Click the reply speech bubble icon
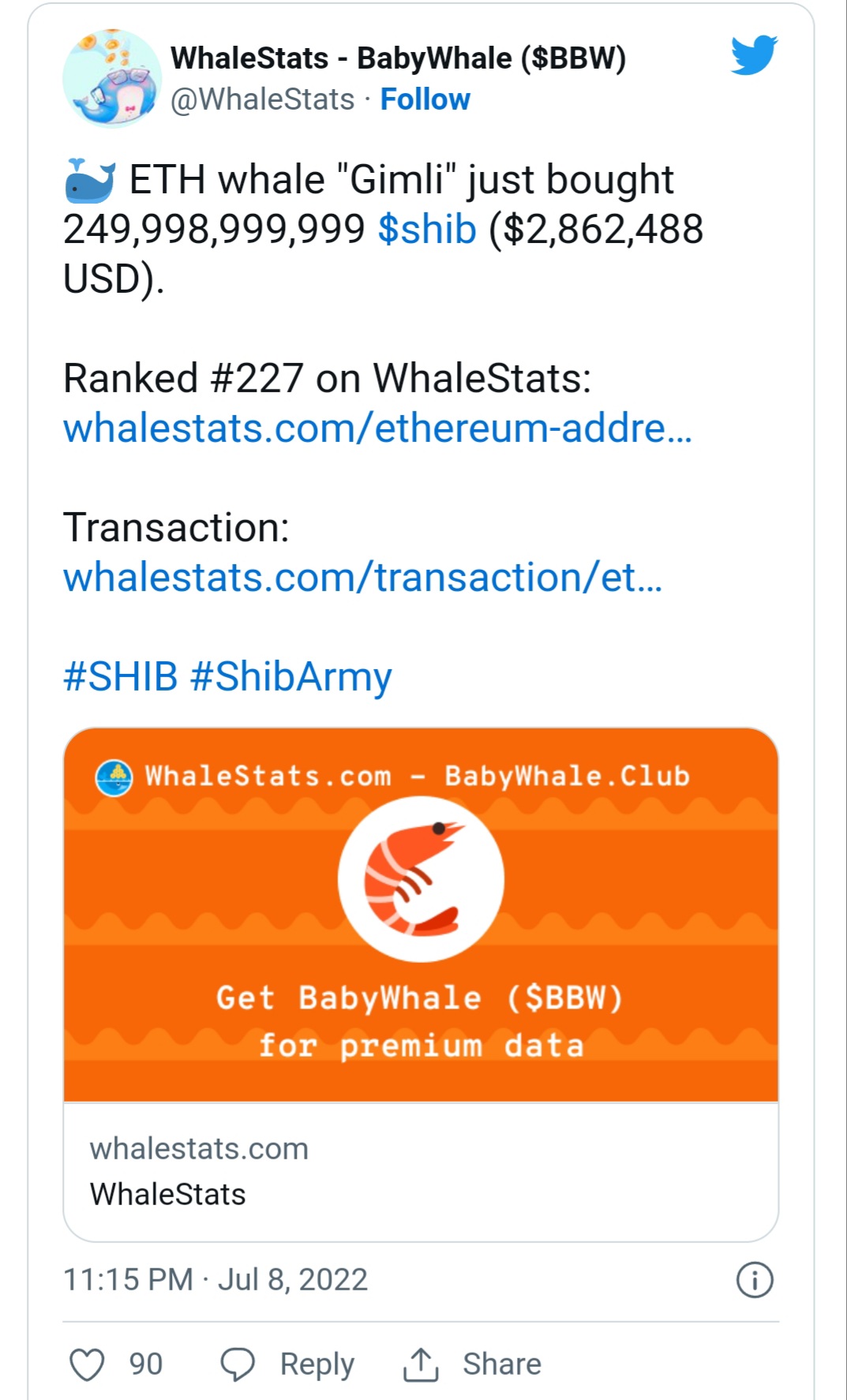The width and height of the screenshot is (847, 1400). tap(238, 1364)
